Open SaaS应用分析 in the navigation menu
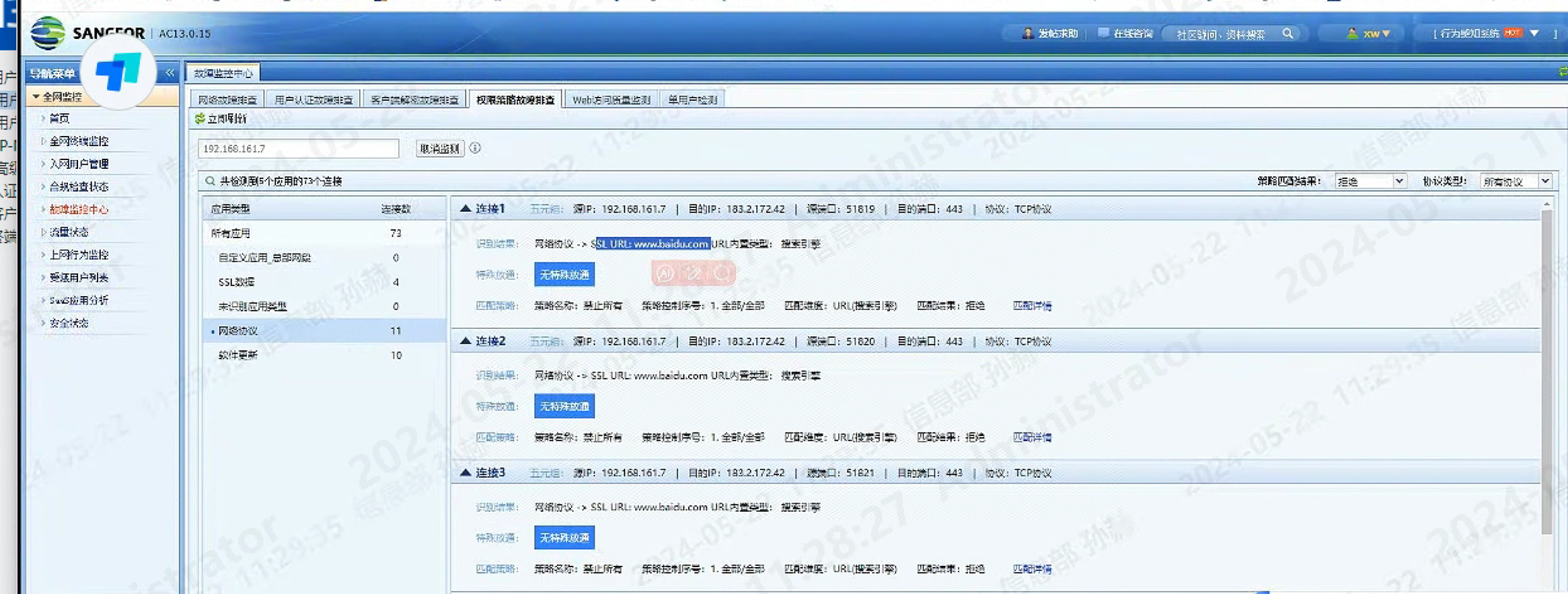The height and width of the screenshot is (594, 1568). click(79, 300)
